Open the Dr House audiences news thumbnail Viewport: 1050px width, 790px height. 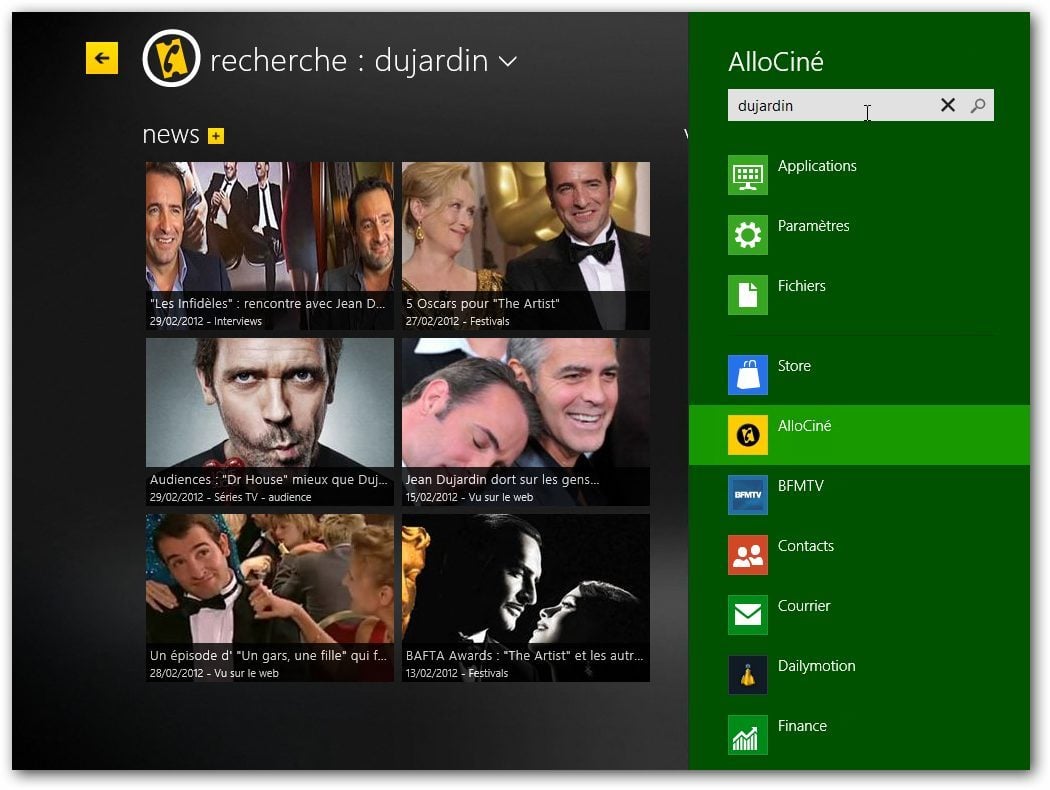270,420
